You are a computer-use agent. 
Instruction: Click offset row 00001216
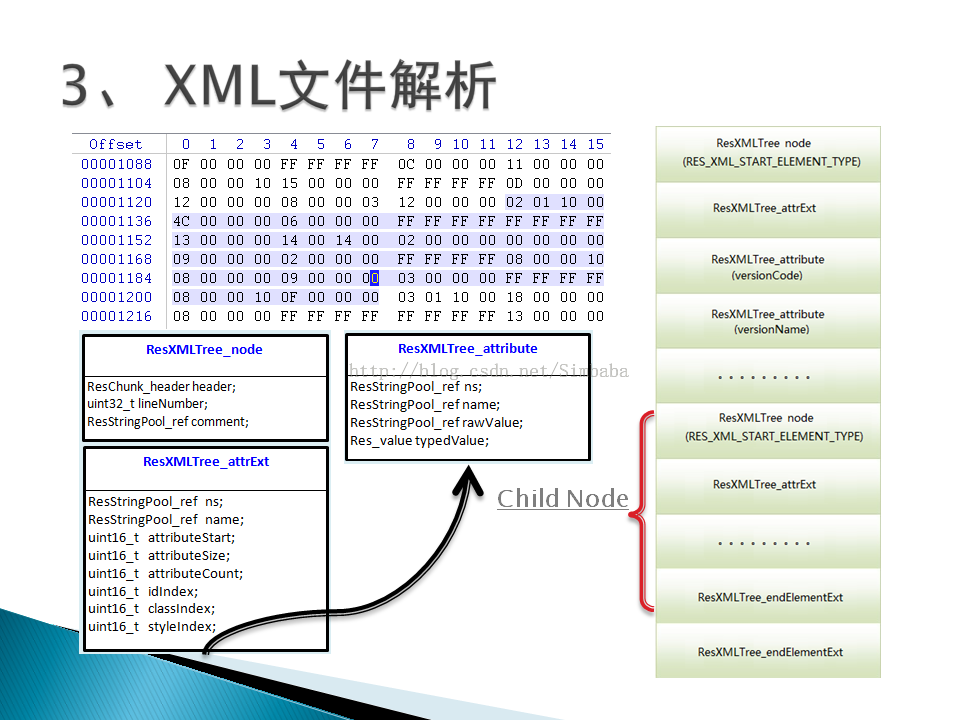click(342, 316)
